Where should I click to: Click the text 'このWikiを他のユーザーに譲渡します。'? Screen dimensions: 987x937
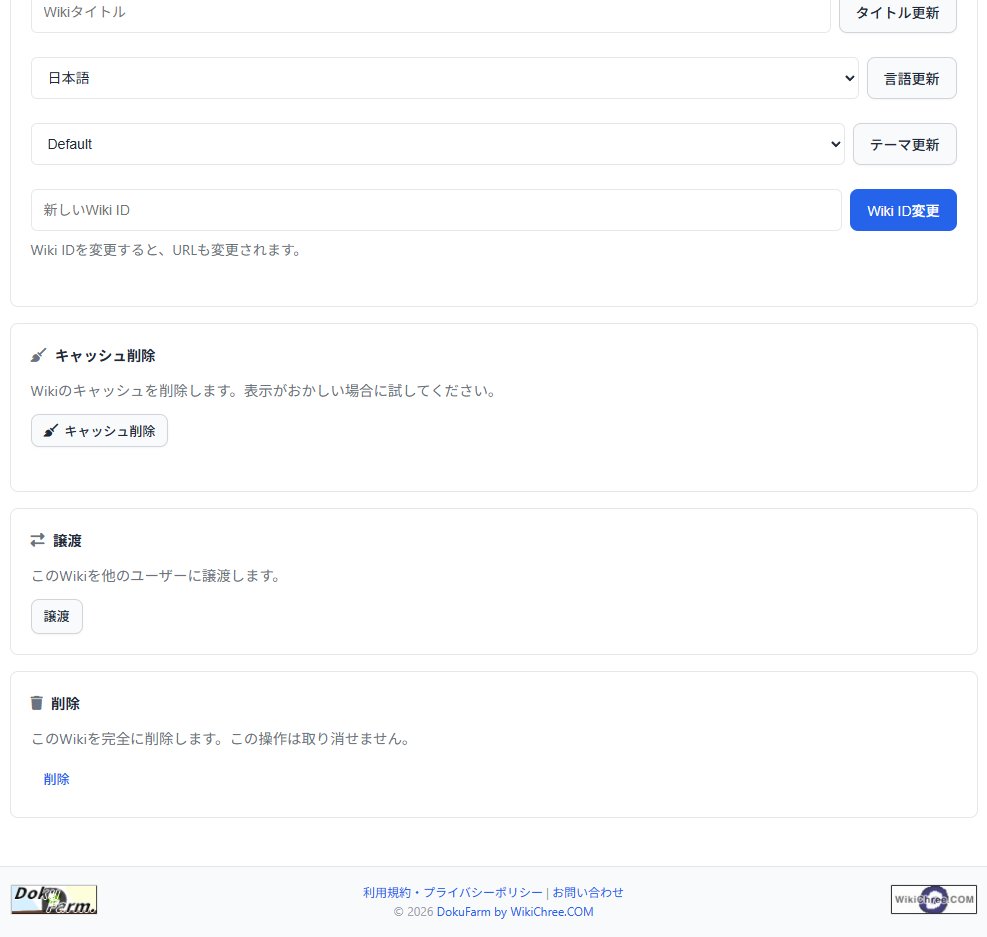click(x=157, y=576)
